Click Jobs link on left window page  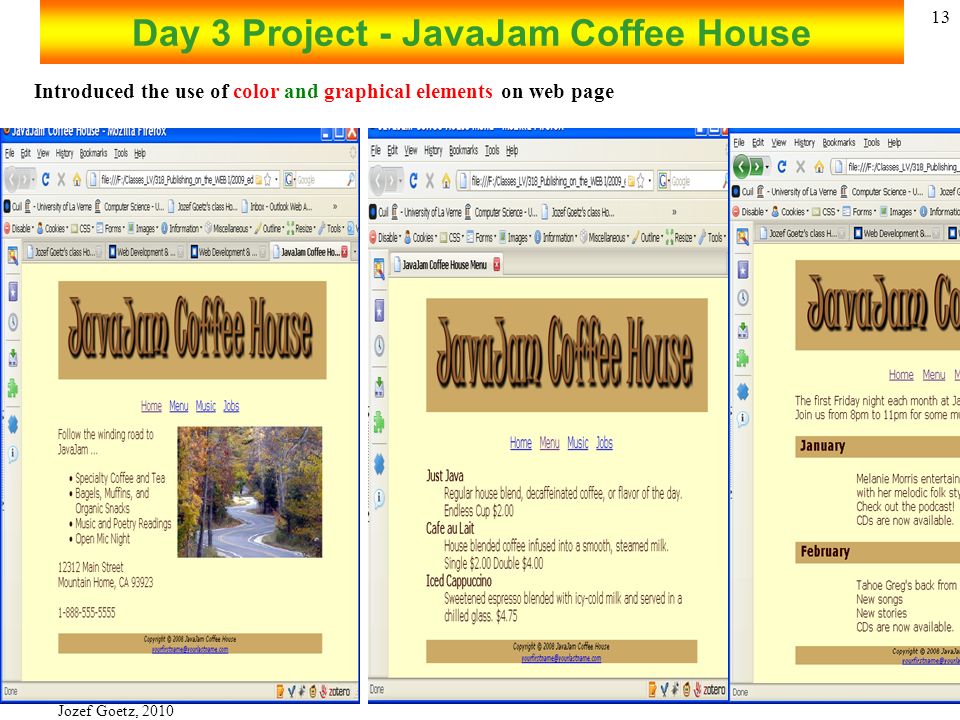[x=231, y=406]
